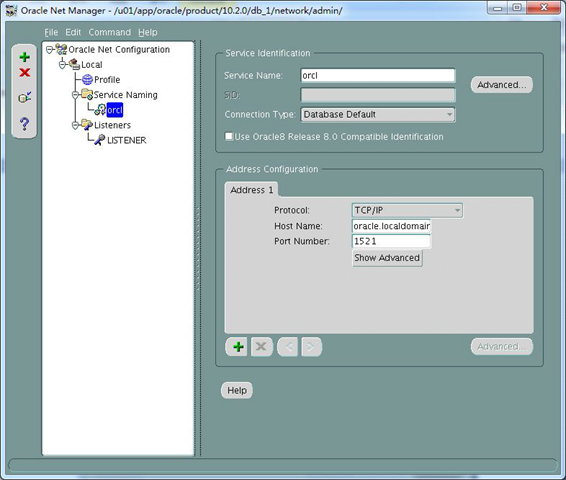Click the LISTENER node icon
Image resolution: width=566 pixels, height=480 pixels.
click(x=100, y=140)
